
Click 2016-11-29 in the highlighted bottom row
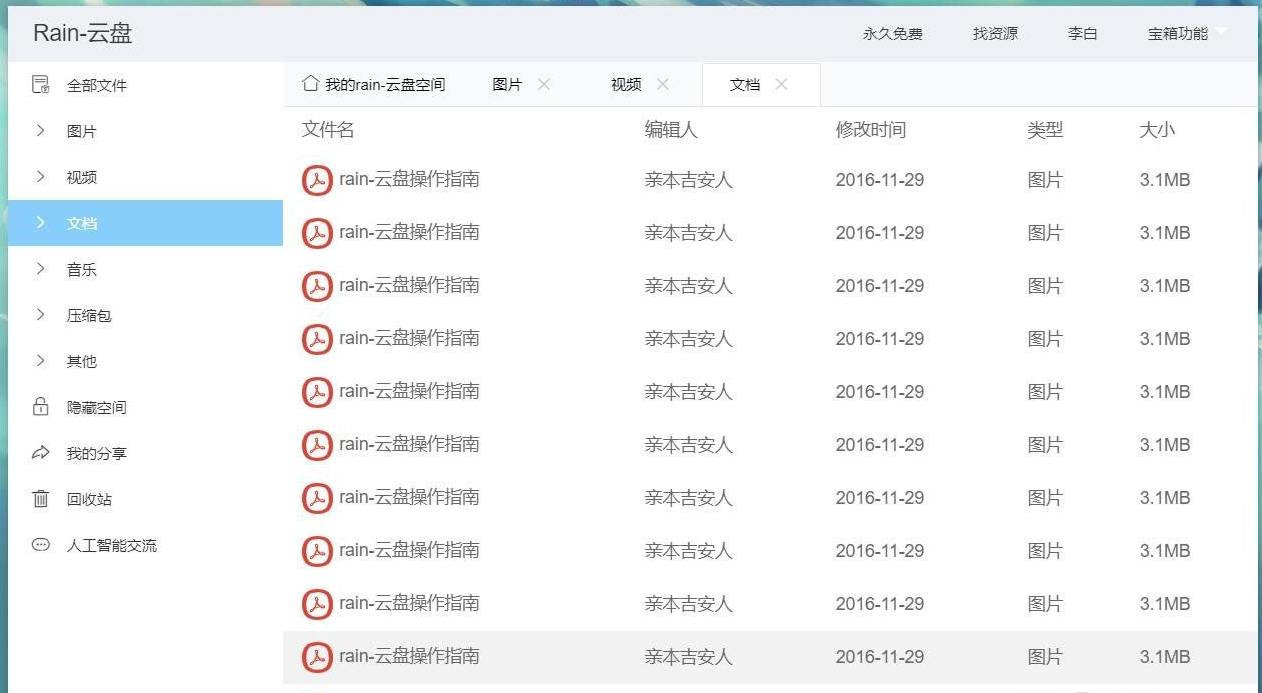[880, 657]
